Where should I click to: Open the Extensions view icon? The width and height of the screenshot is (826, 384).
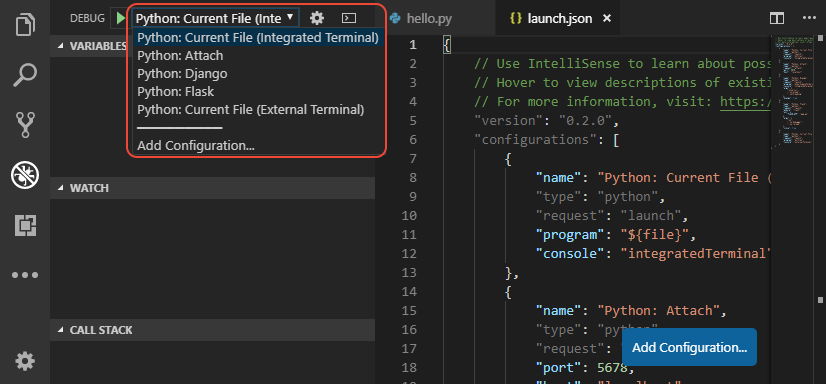coord(25,225)
